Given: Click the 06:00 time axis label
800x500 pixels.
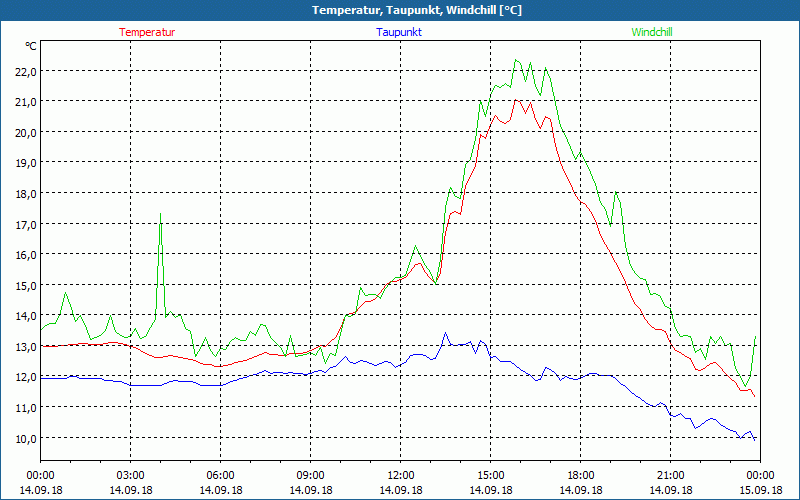Looking at the screenshot, I should pyautogui.click(x=220, y=476).
